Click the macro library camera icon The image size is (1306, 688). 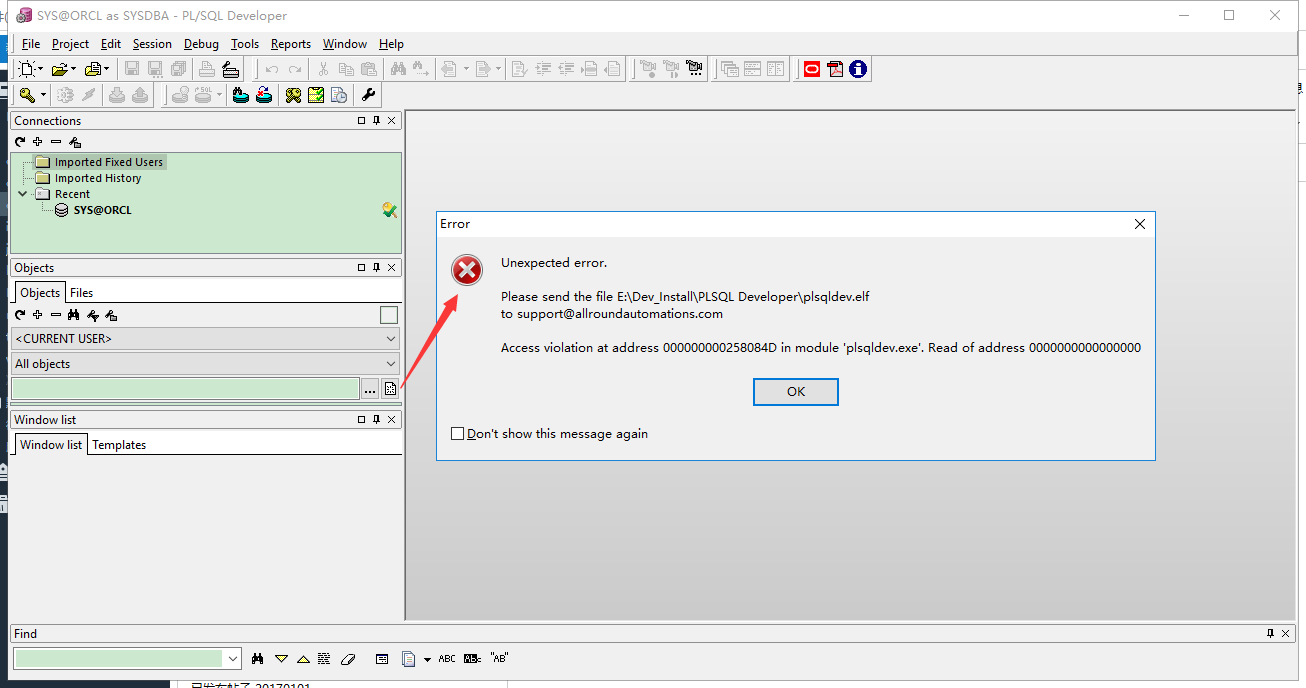click(x=695, y=69)
